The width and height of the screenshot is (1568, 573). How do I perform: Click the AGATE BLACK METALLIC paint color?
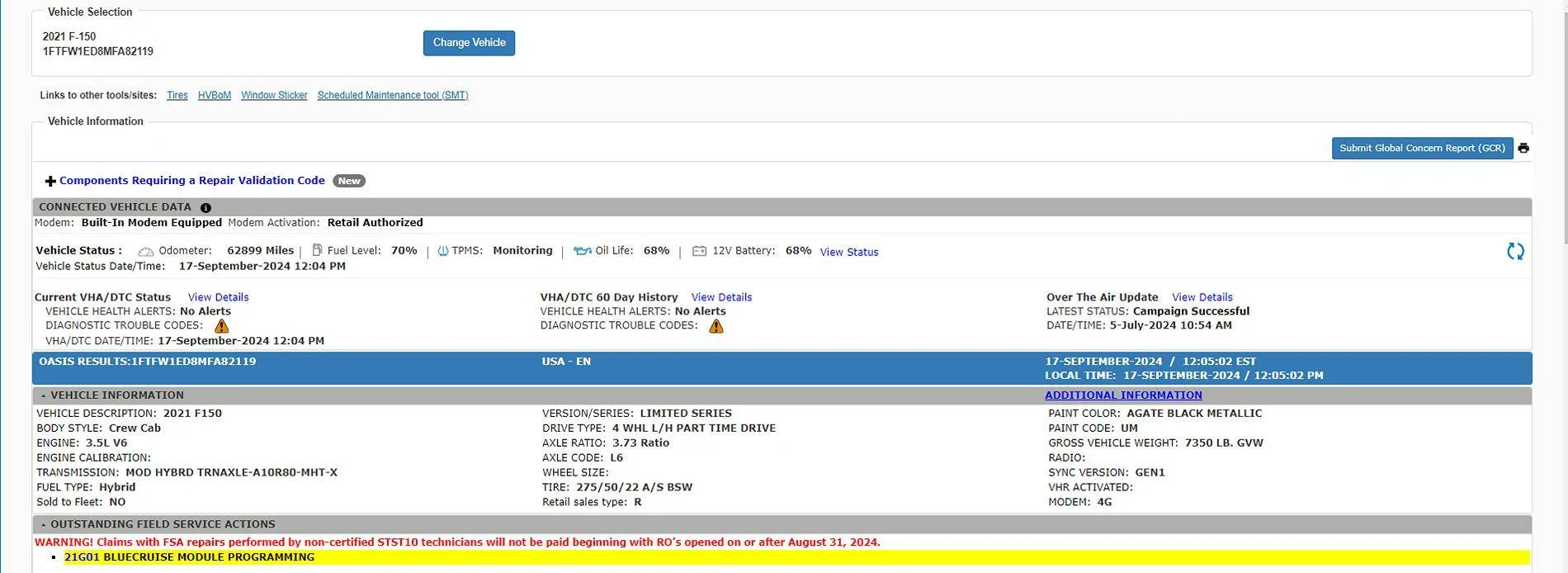click(x=1194, y=414)
